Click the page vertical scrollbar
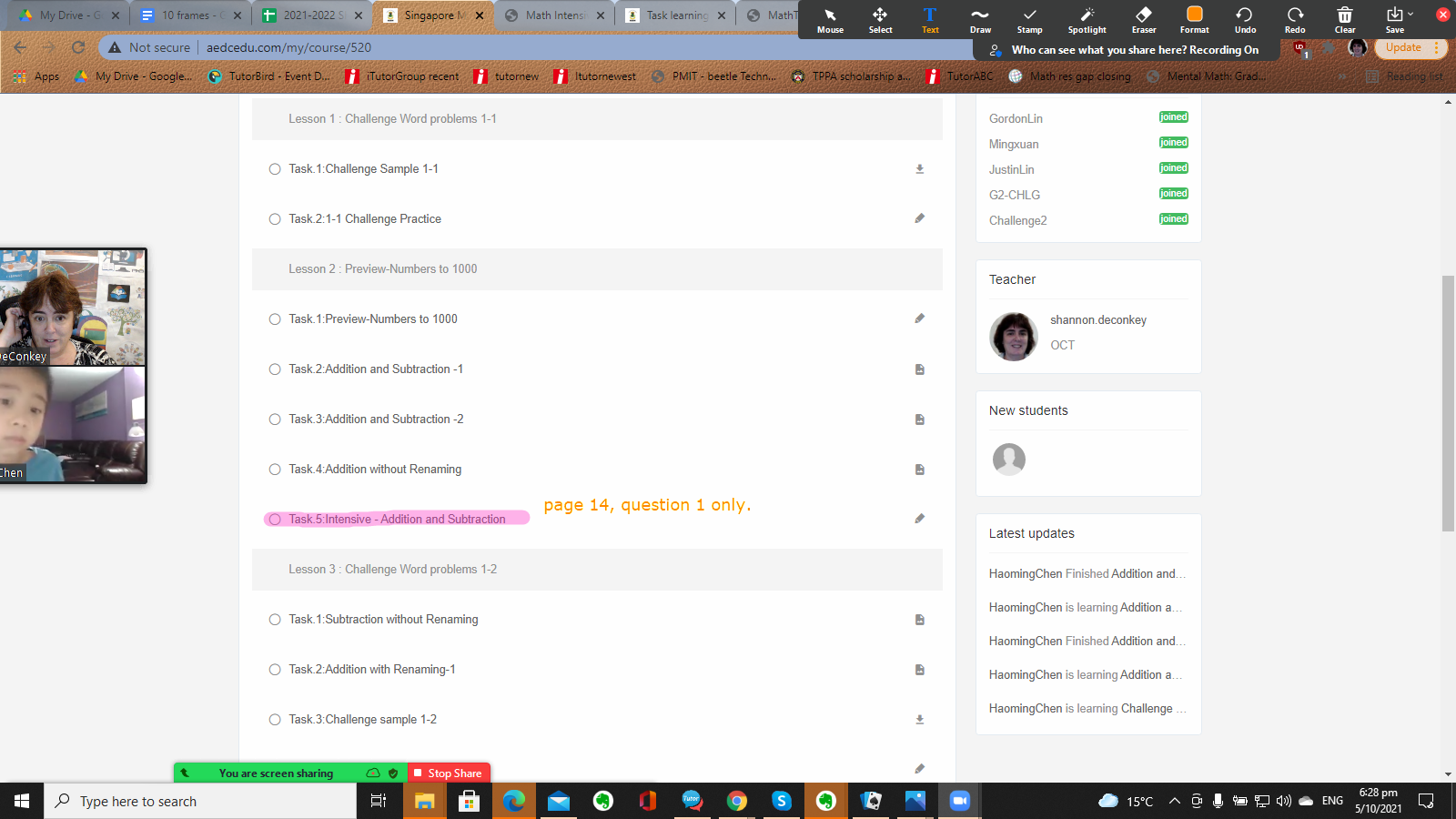 coord(1448,403)
